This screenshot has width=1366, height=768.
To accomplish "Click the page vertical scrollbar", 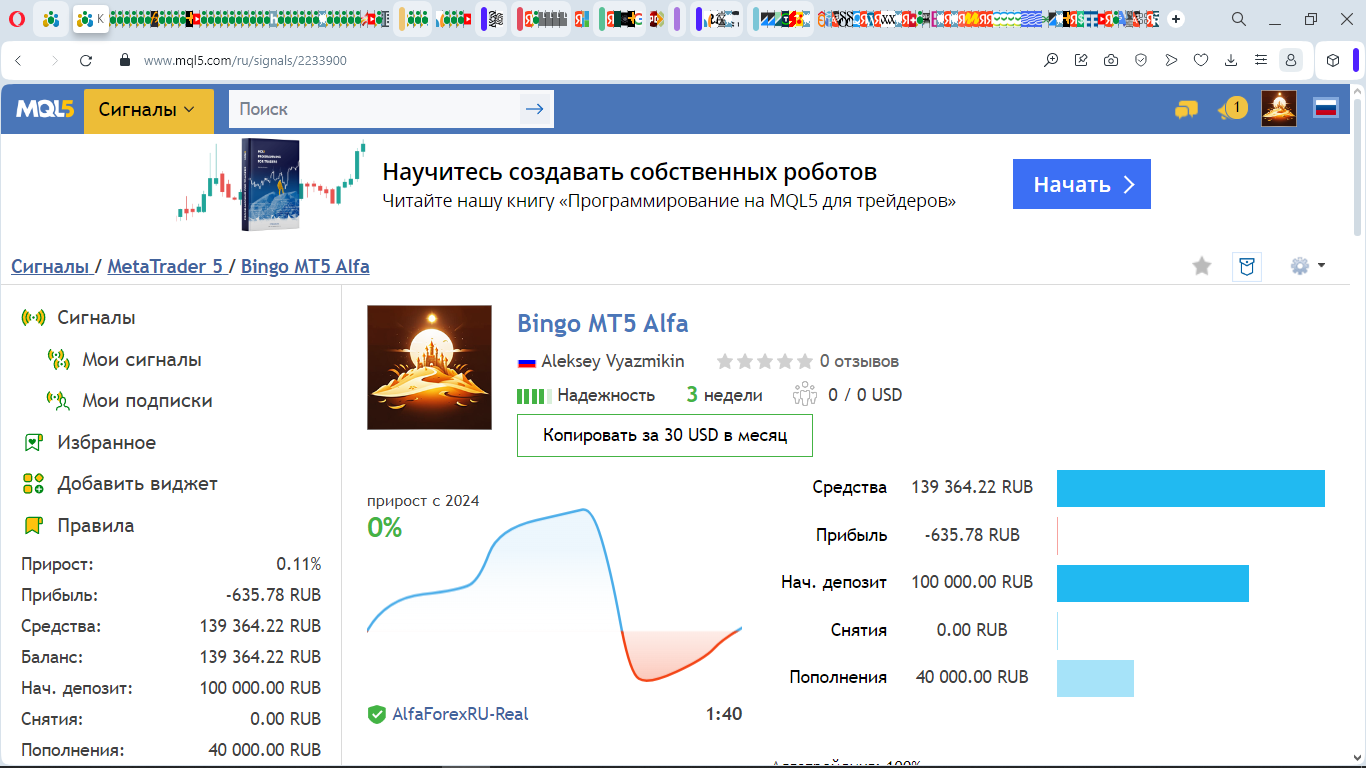I will [x=1357, y=165].
